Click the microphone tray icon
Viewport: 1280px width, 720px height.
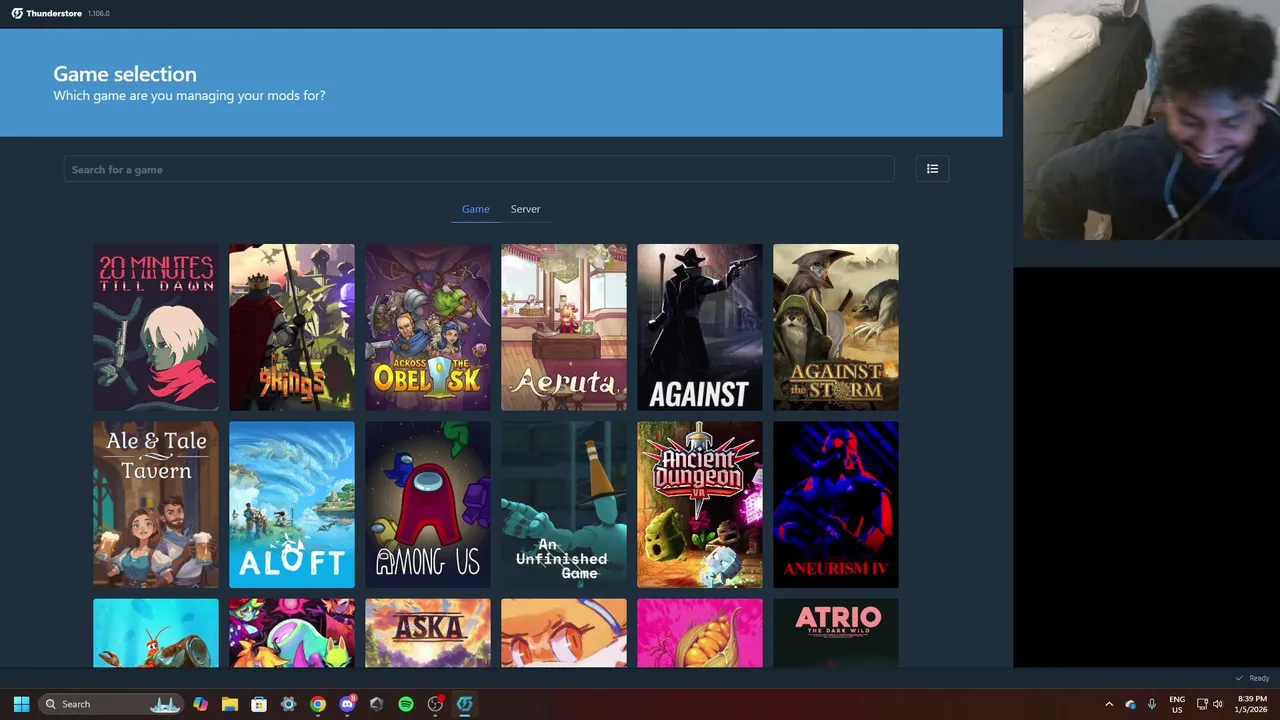coord(1151,704)
